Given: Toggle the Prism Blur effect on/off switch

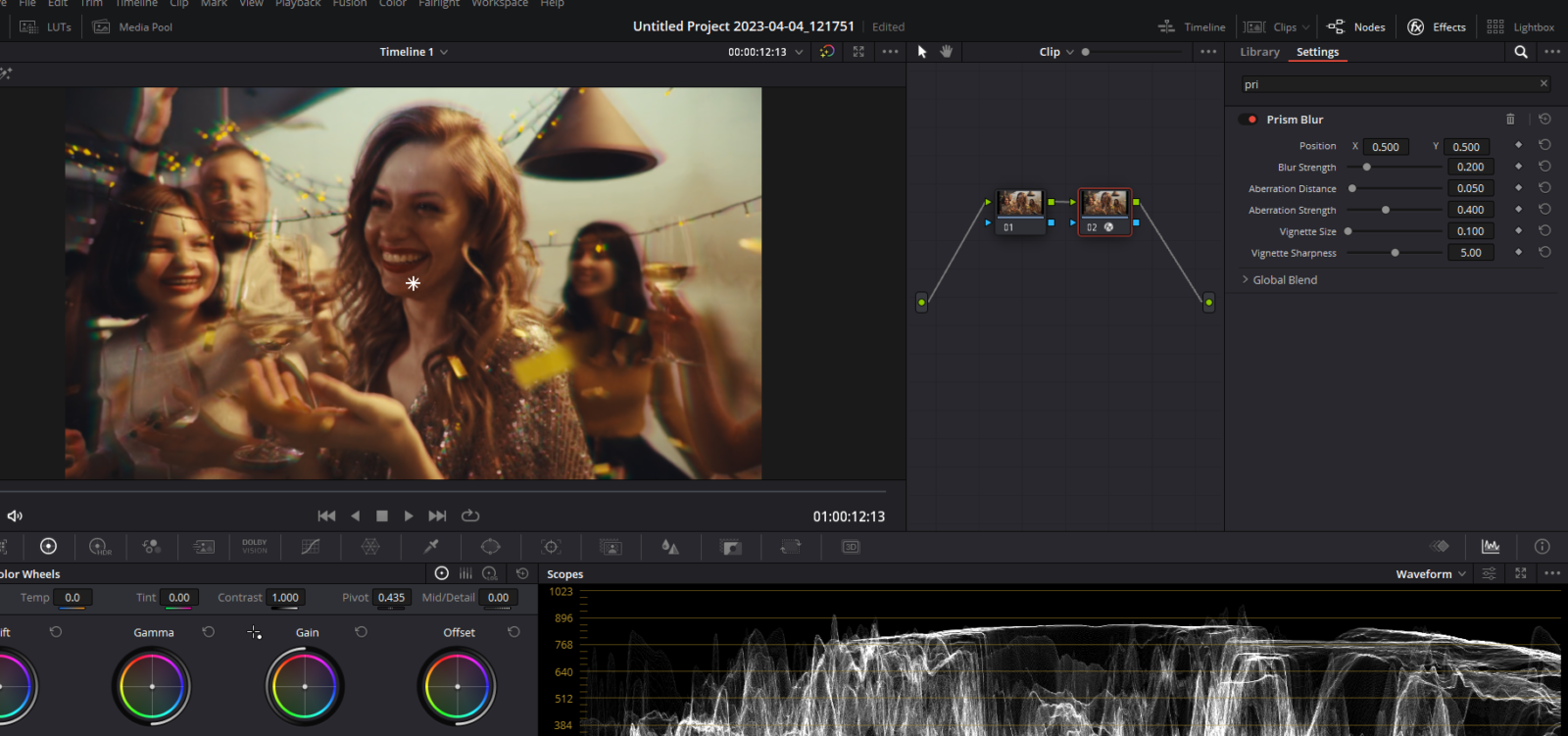Looking at the screenshot, I should [x=1248, y=120].
